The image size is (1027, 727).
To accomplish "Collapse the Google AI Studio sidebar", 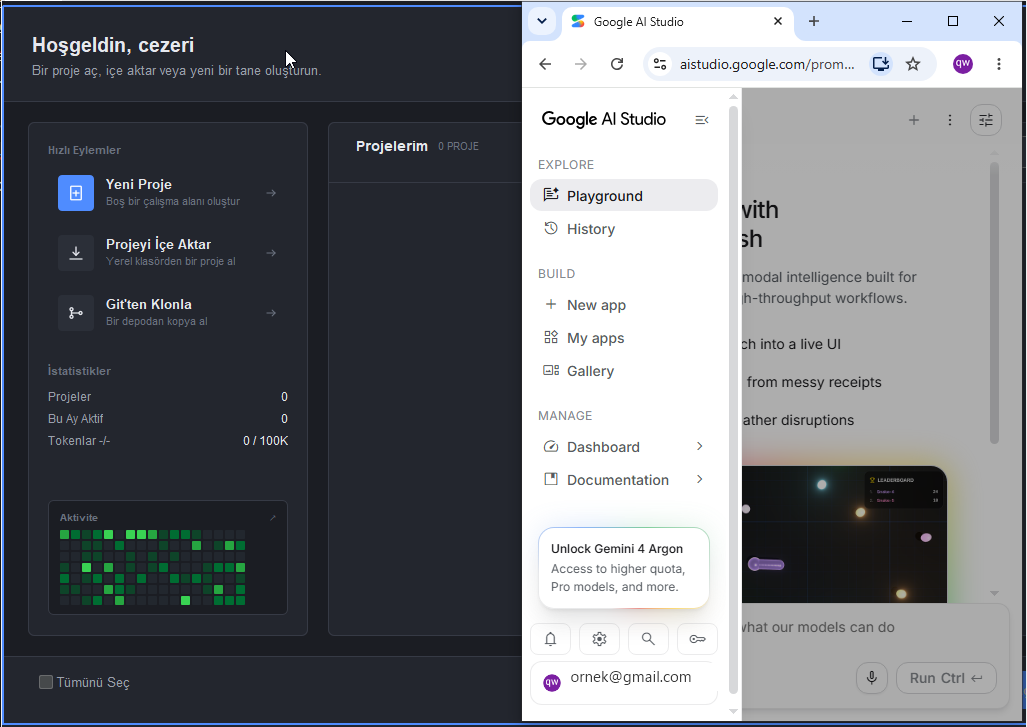I will (x=701, y=120).
